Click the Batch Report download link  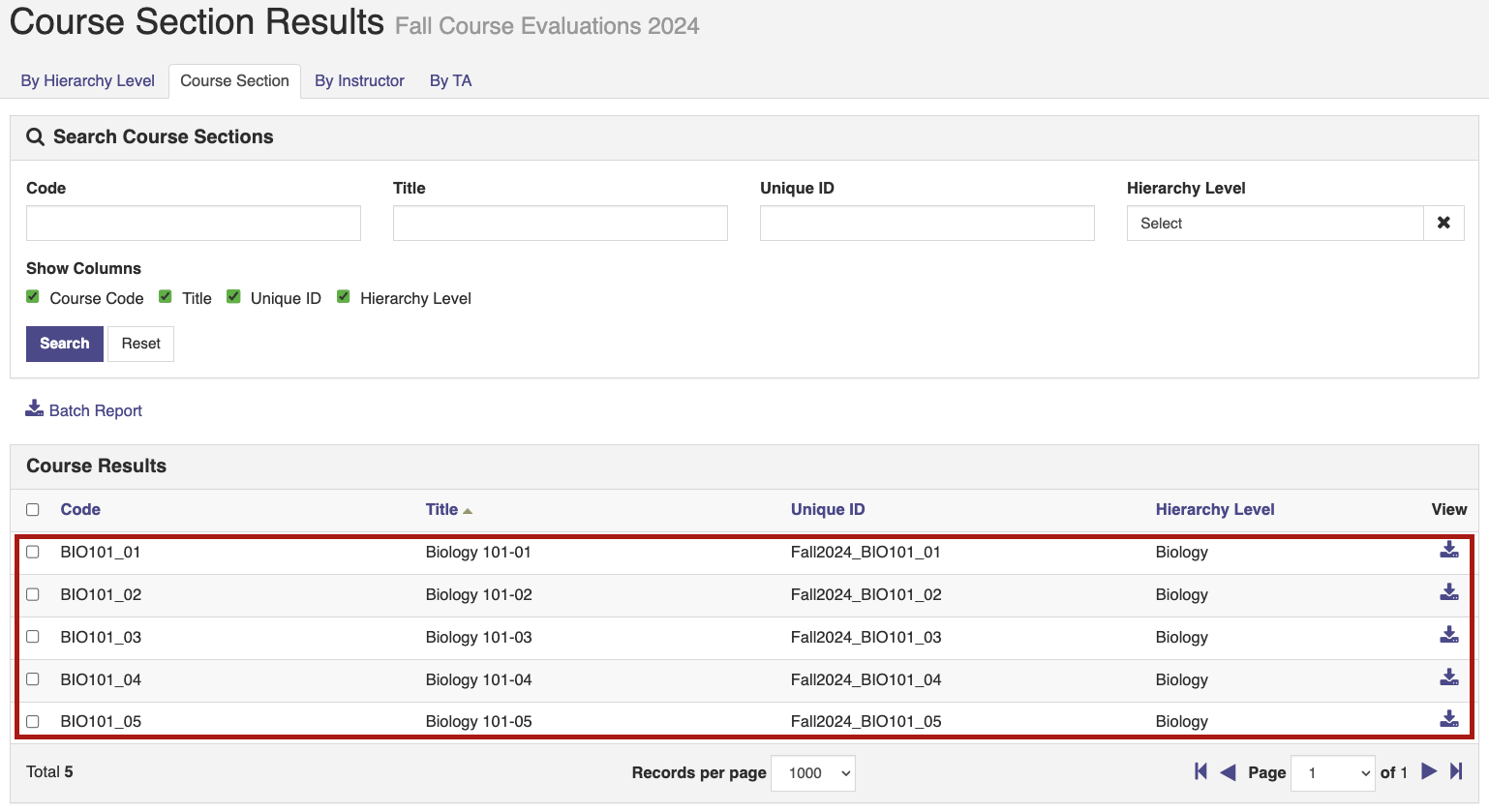coord(84,410)
